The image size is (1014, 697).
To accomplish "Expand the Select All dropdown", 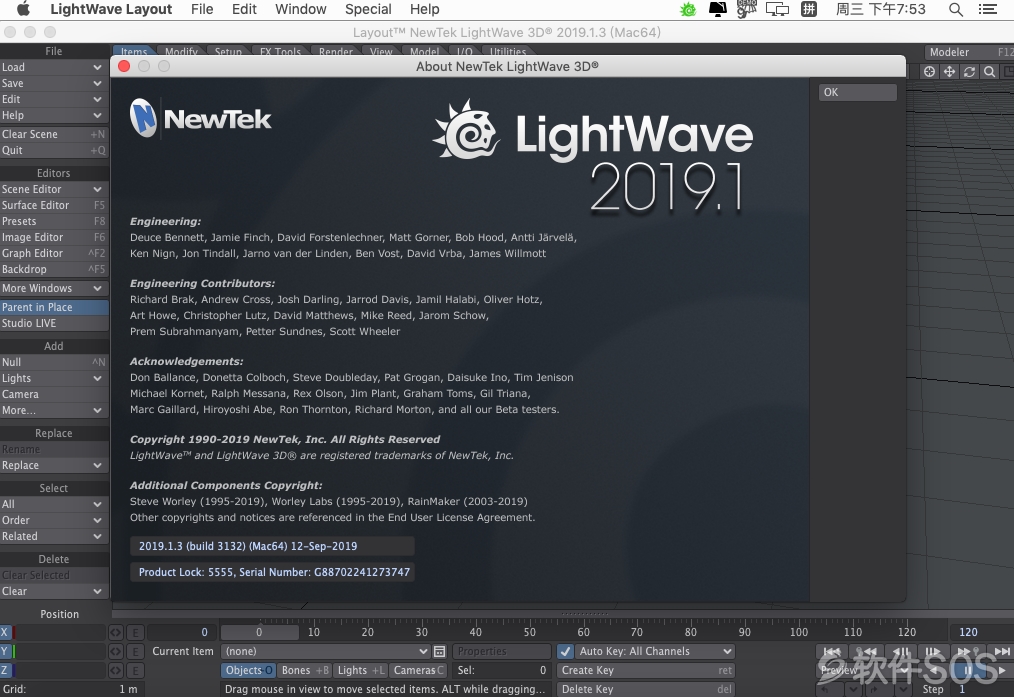I will pos(54,504).
